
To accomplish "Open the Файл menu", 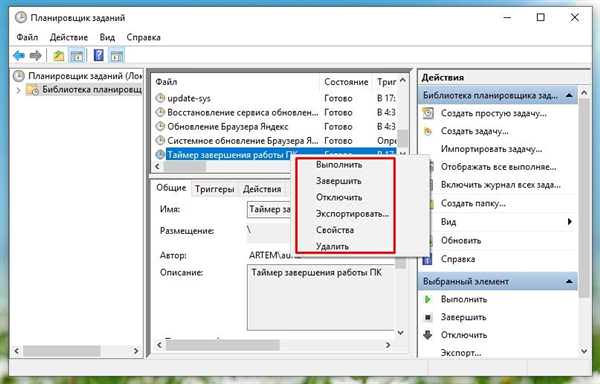I will point(27,37).
